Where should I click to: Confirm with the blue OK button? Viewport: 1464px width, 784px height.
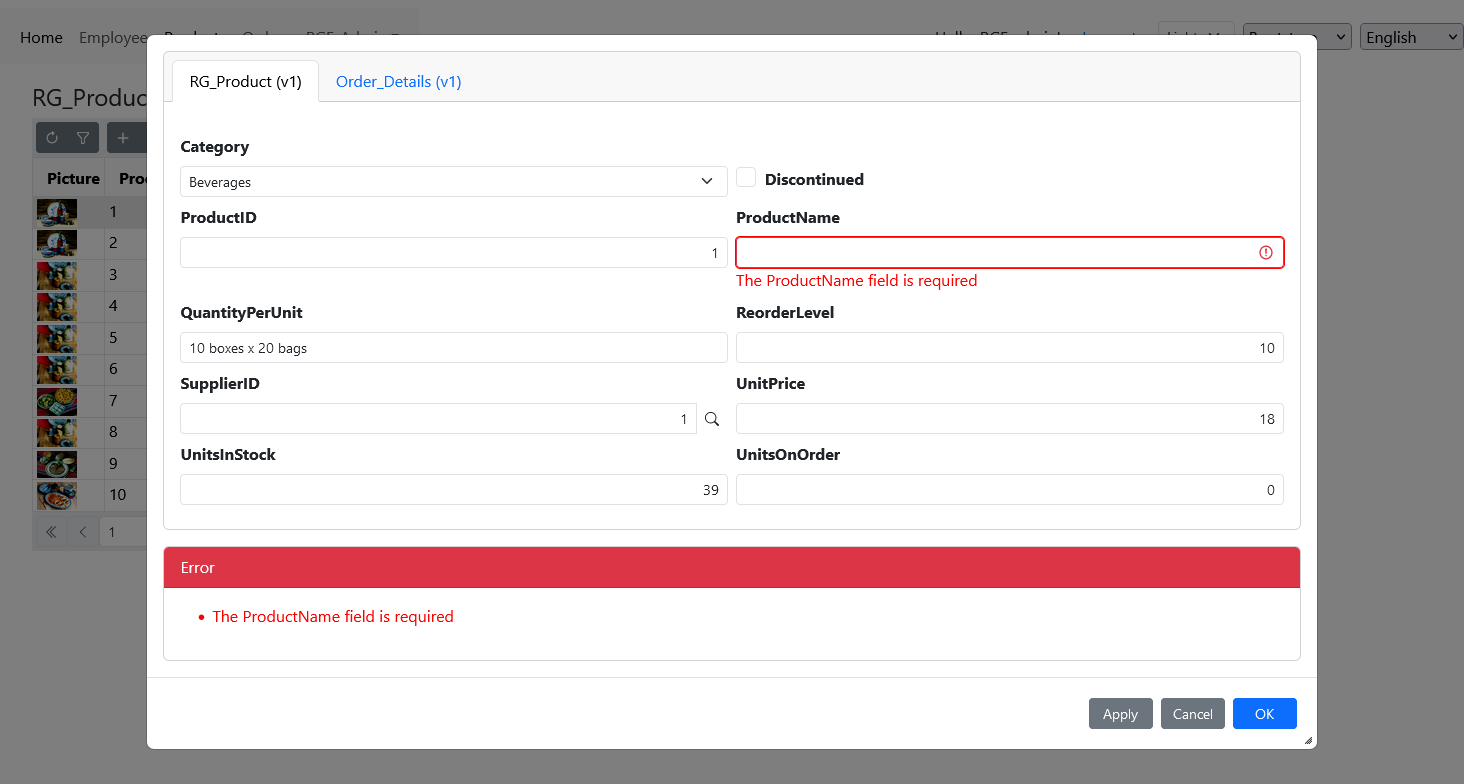[1264, 714]
